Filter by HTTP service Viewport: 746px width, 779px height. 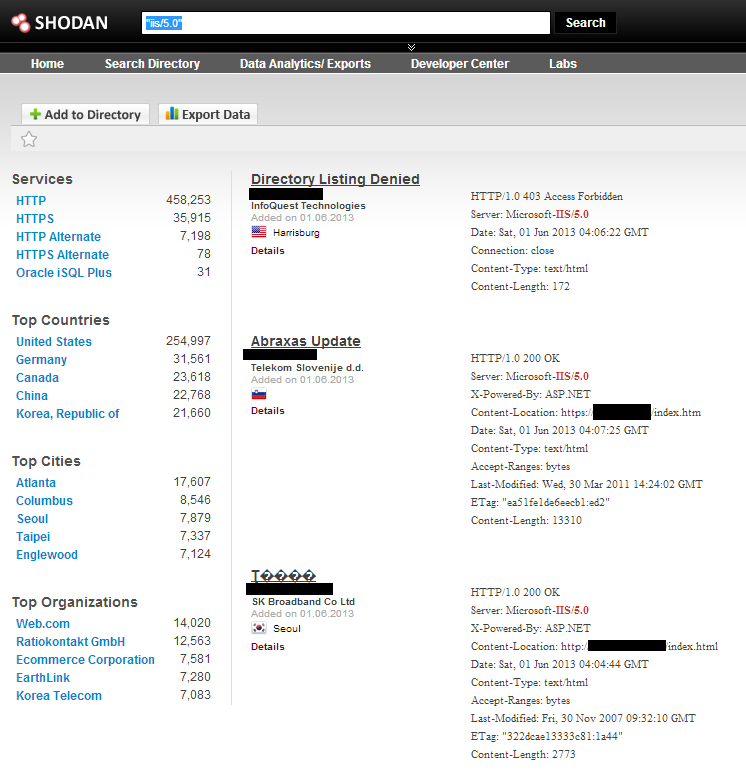[x=31, y=200]
